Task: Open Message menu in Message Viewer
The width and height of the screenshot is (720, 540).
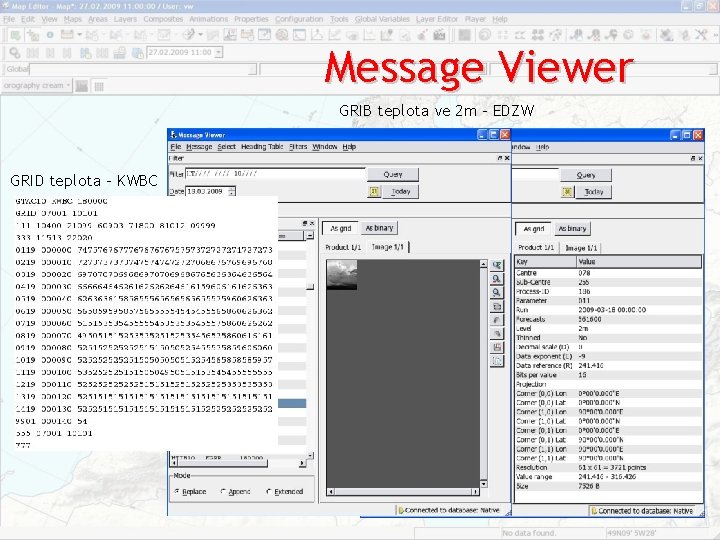Action: [199, 147]
